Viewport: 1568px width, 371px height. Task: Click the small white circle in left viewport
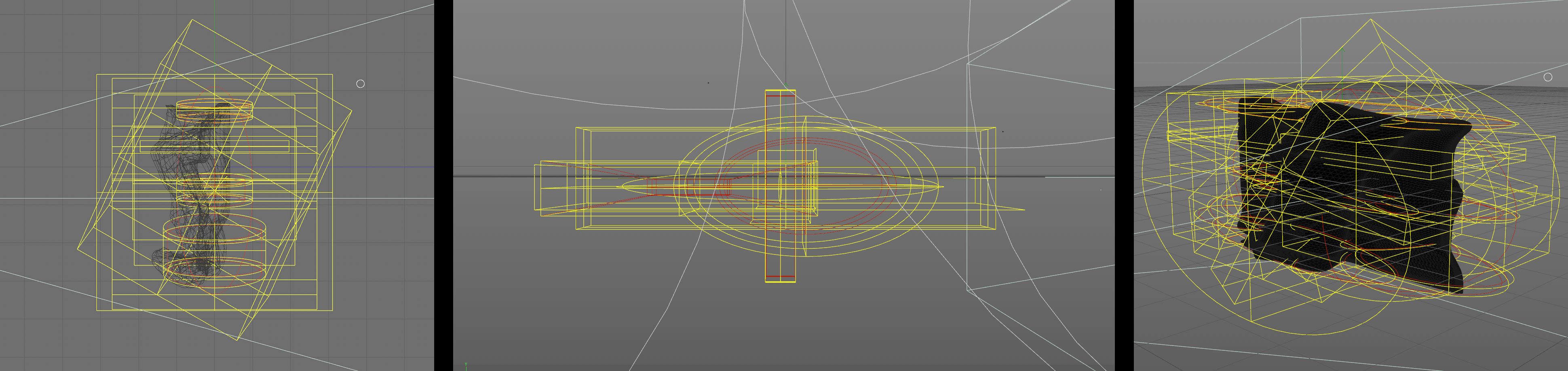pyautogui.click(x=360, y=83)
